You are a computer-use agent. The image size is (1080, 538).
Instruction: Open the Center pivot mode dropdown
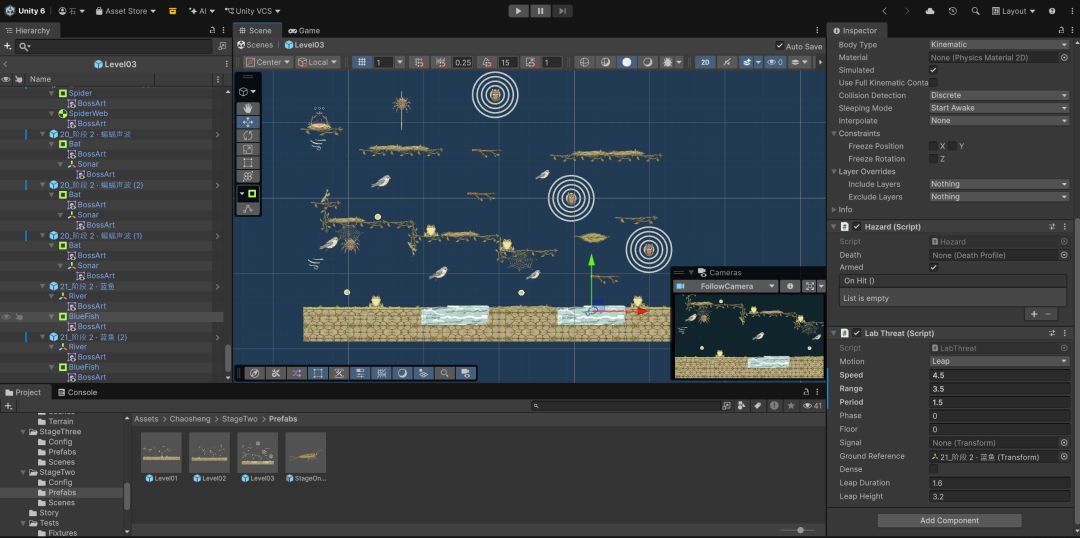pyautogui.click(x=269, y=62)
